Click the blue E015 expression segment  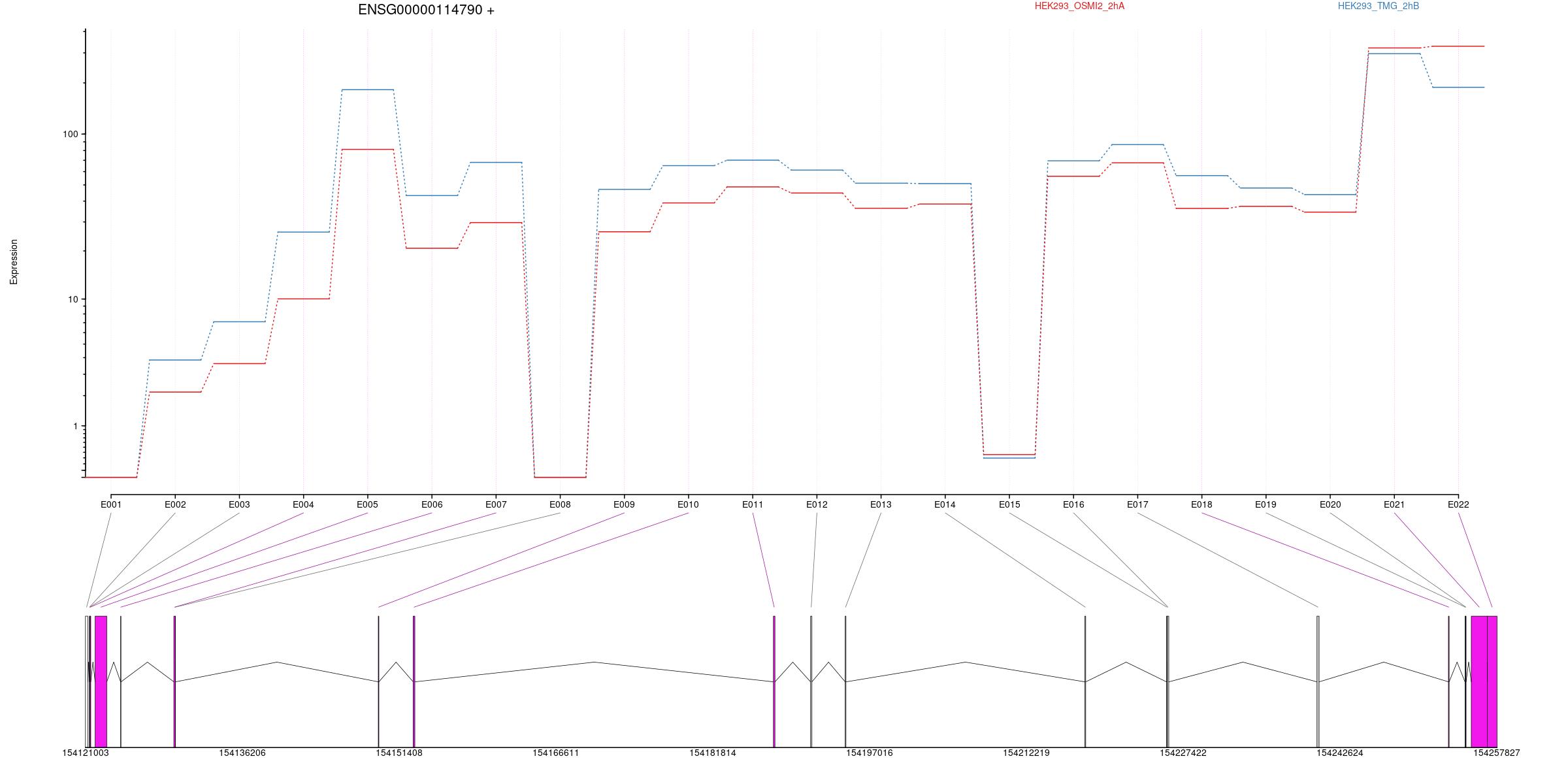(1009, 458)
